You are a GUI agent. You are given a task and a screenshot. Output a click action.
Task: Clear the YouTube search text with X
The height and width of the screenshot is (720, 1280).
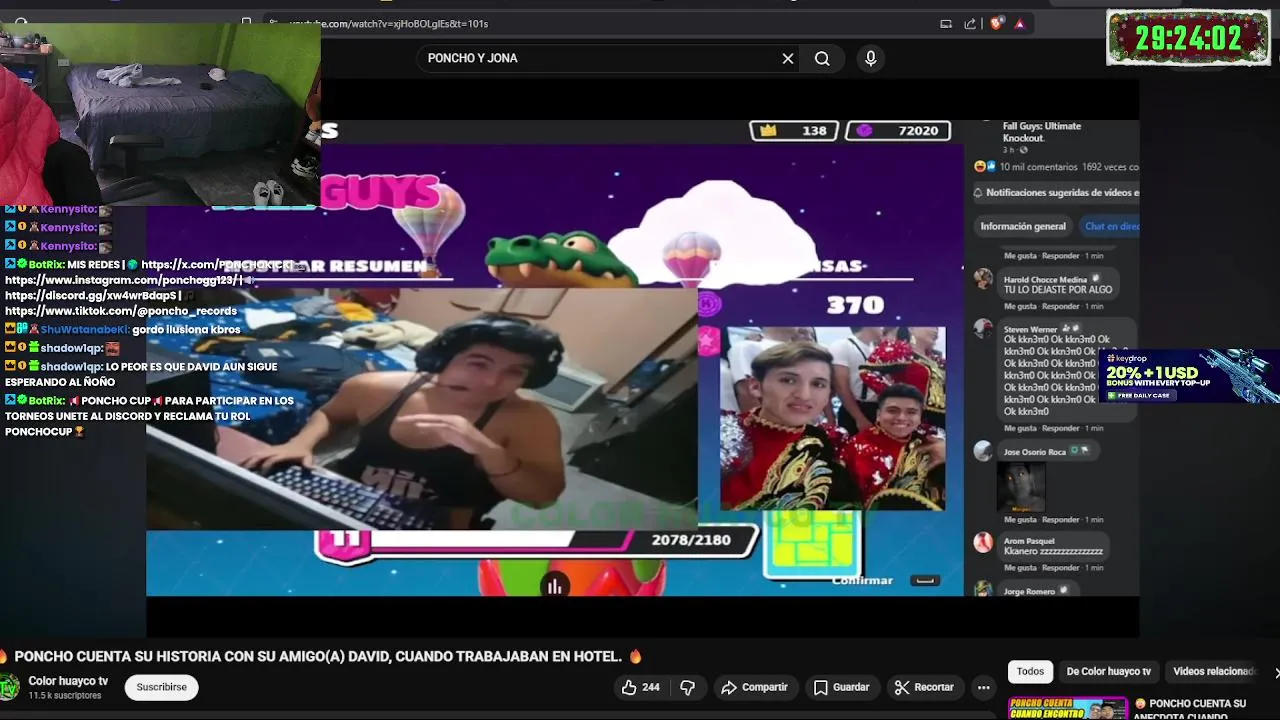(788, 58)
